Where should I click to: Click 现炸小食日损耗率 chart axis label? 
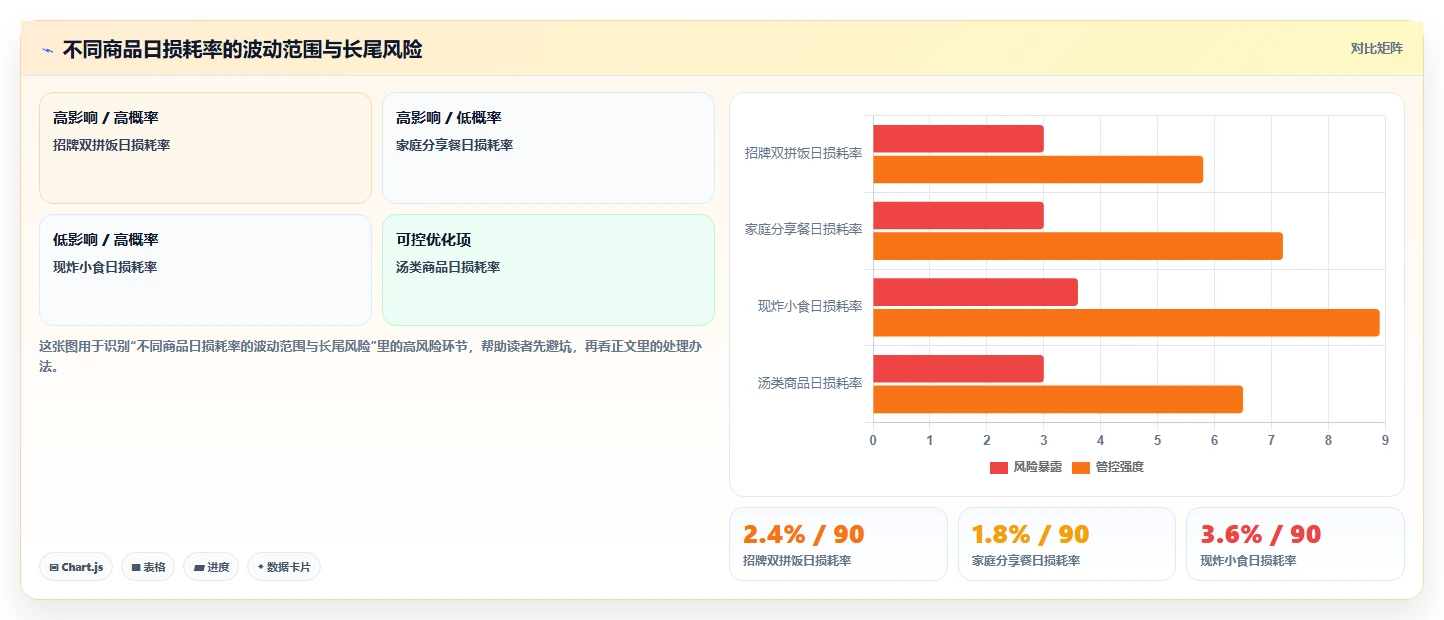click(x=810, y=306)
